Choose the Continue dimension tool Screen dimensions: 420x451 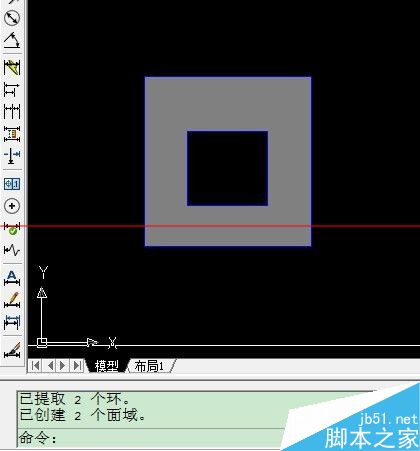12,112
